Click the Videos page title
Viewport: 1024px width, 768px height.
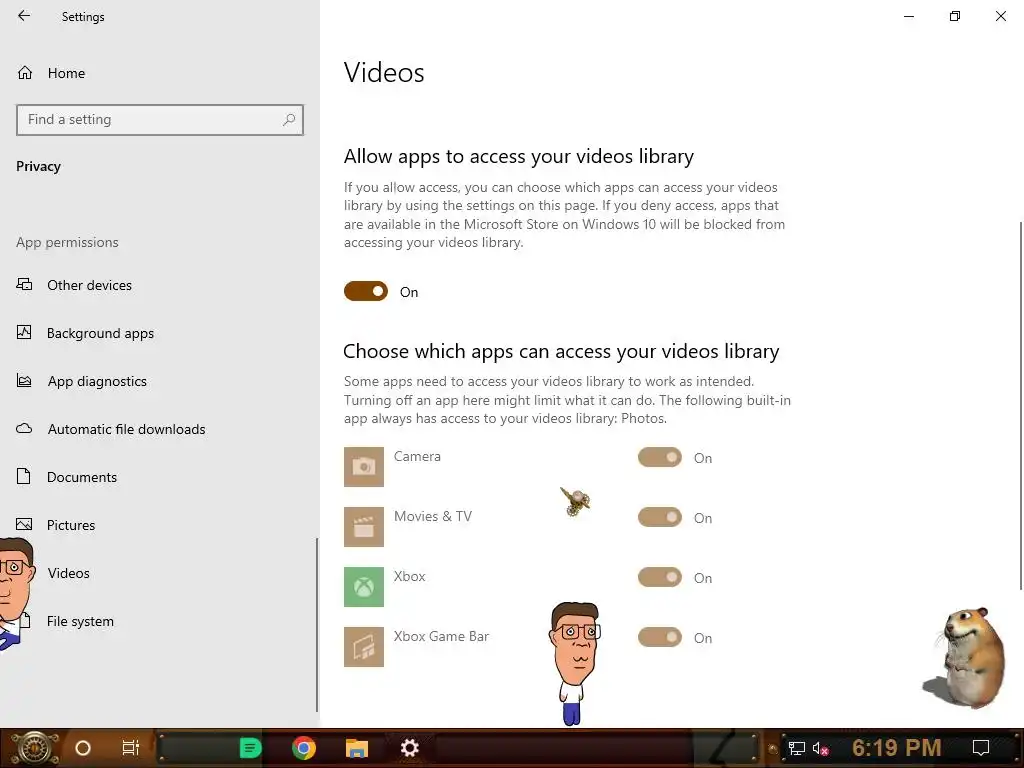[384, 72]
